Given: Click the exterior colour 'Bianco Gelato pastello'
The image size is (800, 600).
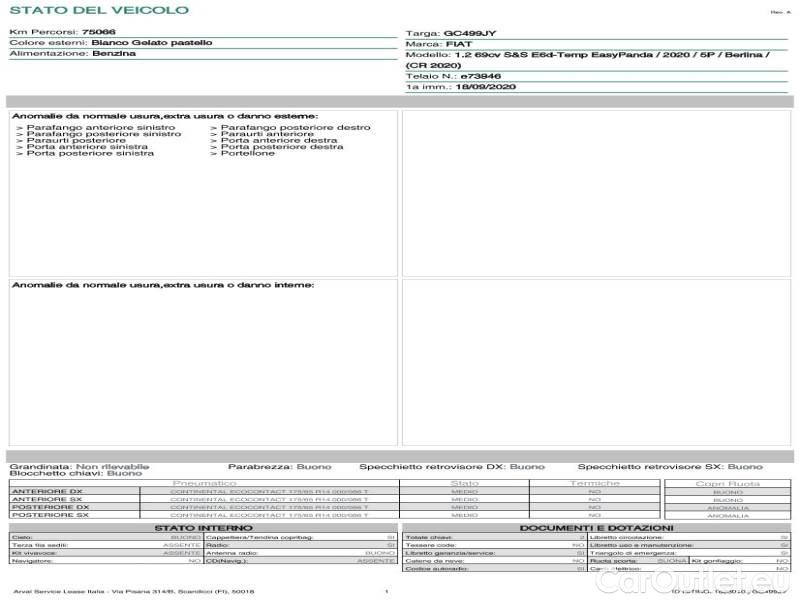Looking at the screenshot, I should [x=152, y=43].
